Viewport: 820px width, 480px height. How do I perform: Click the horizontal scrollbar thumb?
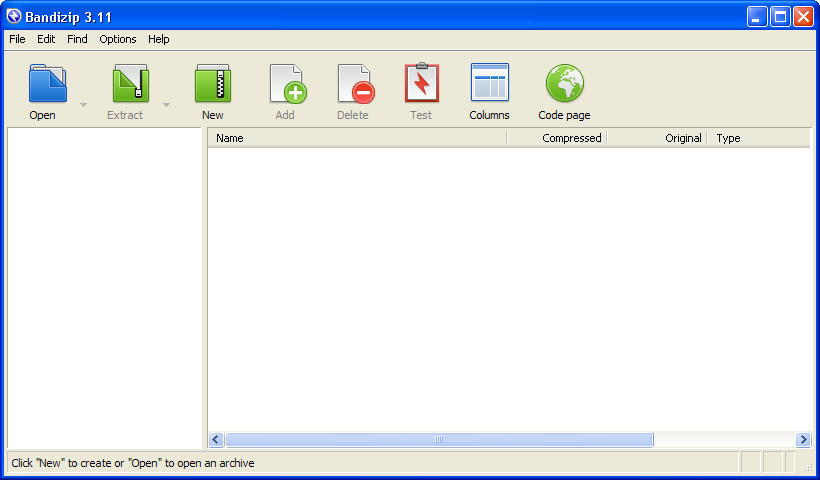[x=439, y=440]
